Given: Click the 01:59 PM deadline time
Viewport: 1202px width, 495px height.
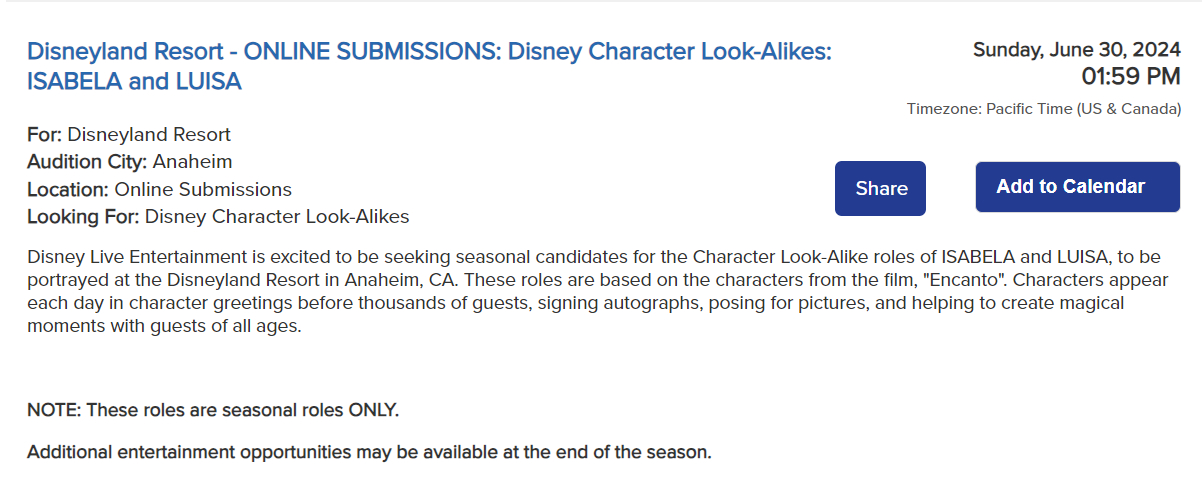Looking at the screenshot, I should click(1130, 76).
